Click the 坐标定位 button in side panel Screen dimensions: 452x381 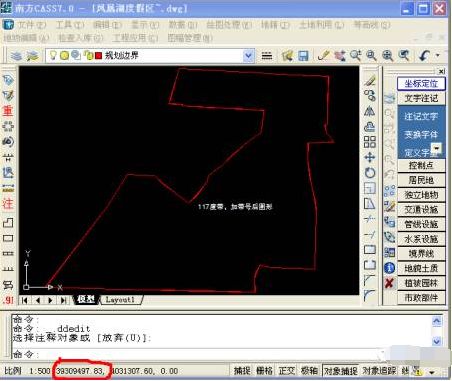point(421,83)
